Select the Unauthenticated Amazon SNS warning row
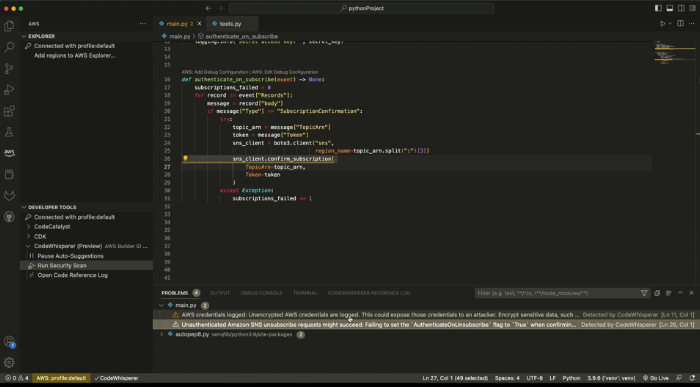Viewport: 700px width, 387px height. tap(426, 325)
